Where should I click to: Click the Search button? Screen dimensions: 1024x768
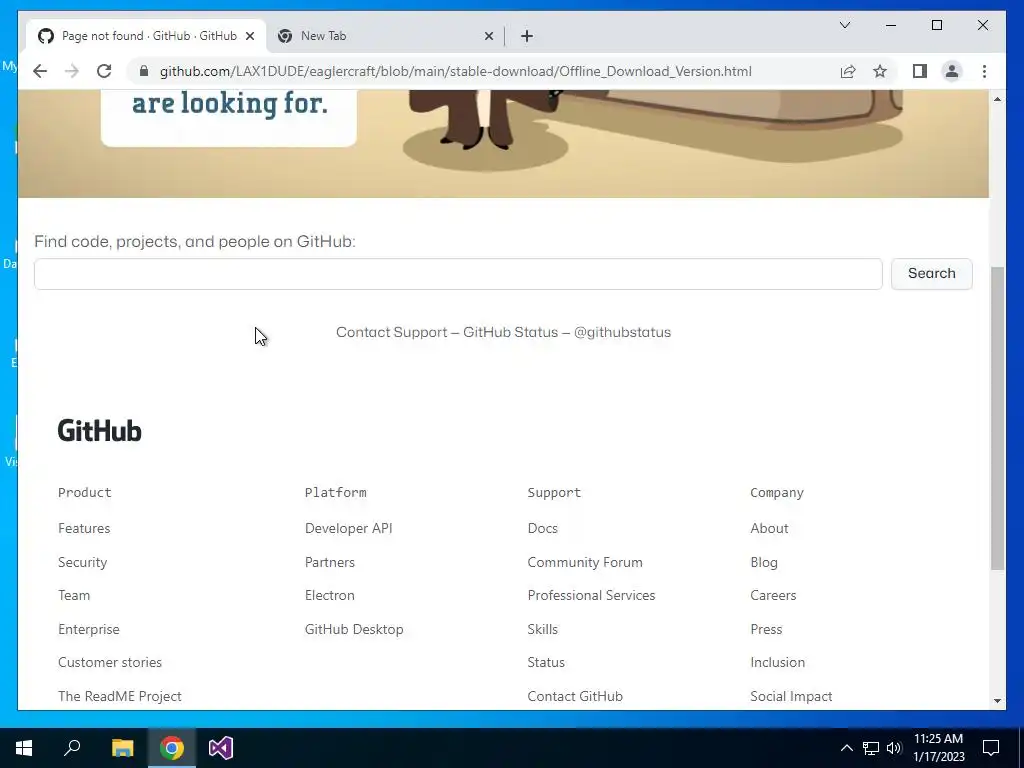point(931,274)
